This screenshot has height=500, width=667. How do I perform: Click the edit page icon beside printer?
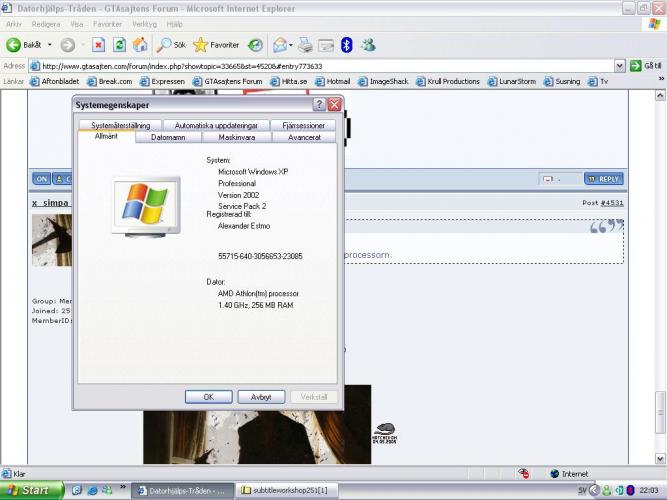326,45
